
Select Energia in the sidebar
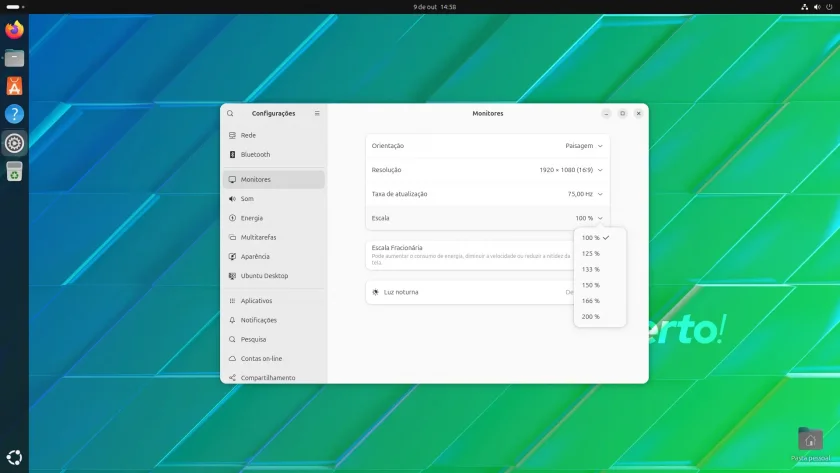click(x=274, y=218)
